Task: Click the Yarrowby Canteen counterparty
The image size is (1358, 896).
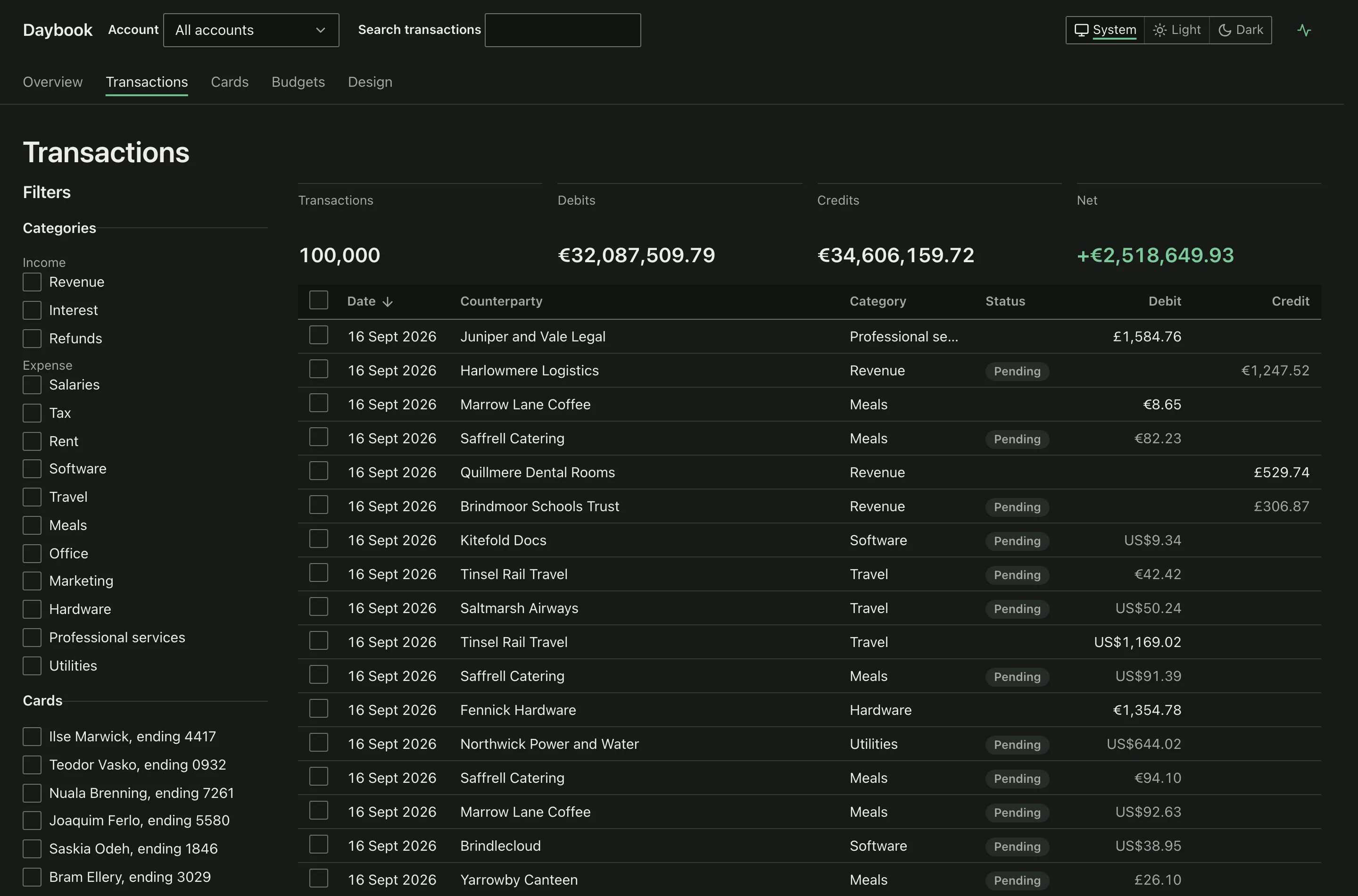Action: click(519, 880)
